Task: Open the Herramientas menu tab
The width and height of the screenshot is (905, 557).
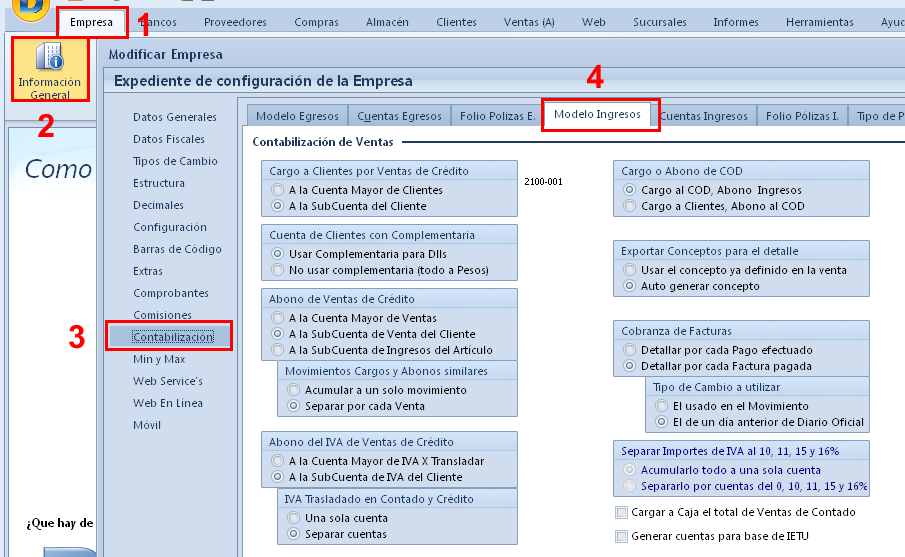Action: (820, 22)
